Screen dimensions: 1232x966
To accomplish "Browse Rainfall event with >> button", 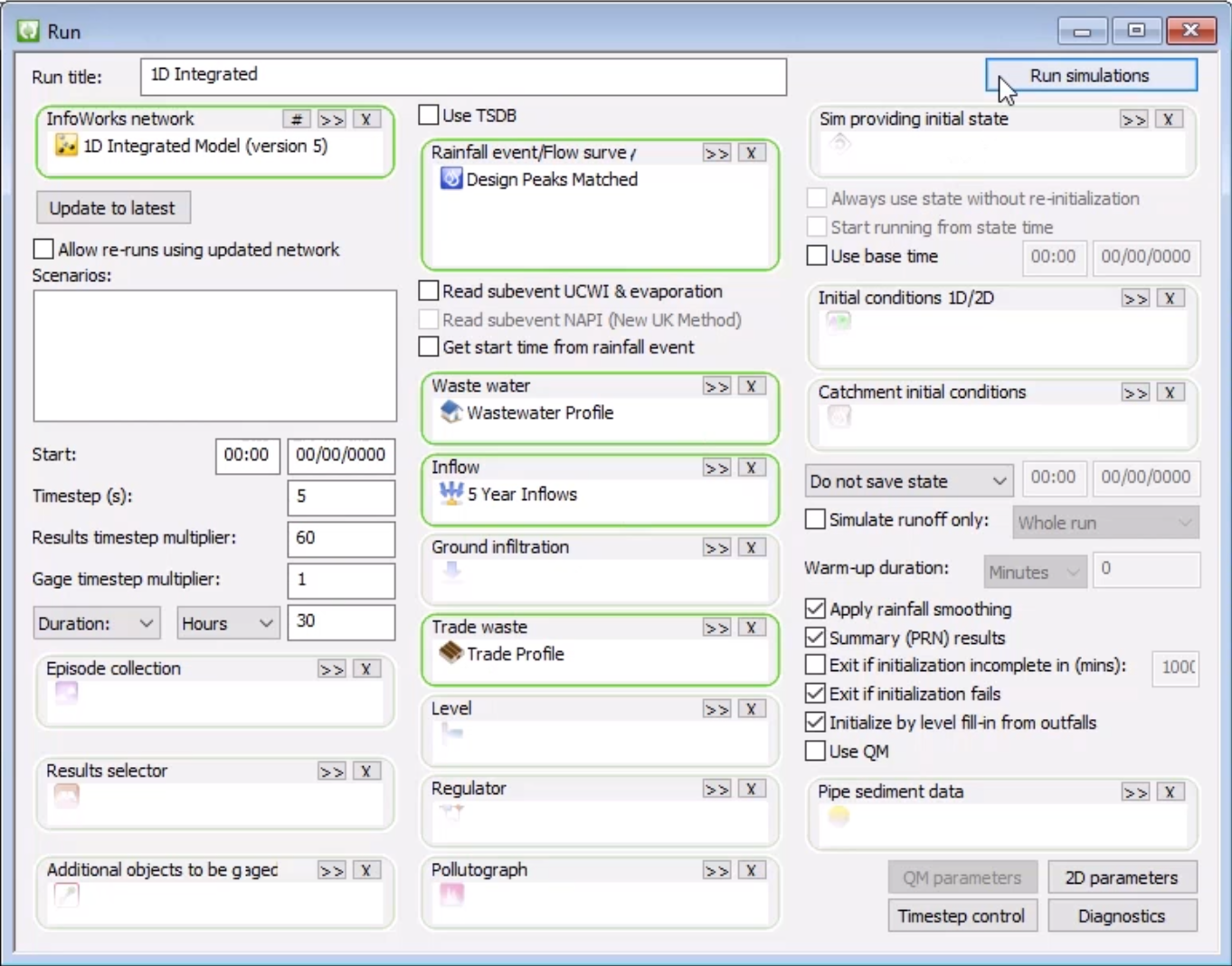I will (x=717, y=153).
